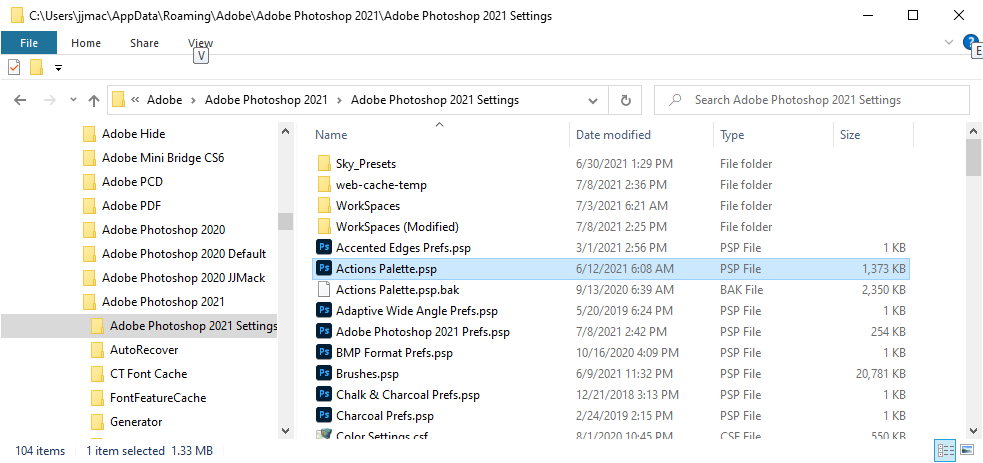
Task: Select Adaptive Wide Angle Prefs.psp icon
Action: coord(324,311)
